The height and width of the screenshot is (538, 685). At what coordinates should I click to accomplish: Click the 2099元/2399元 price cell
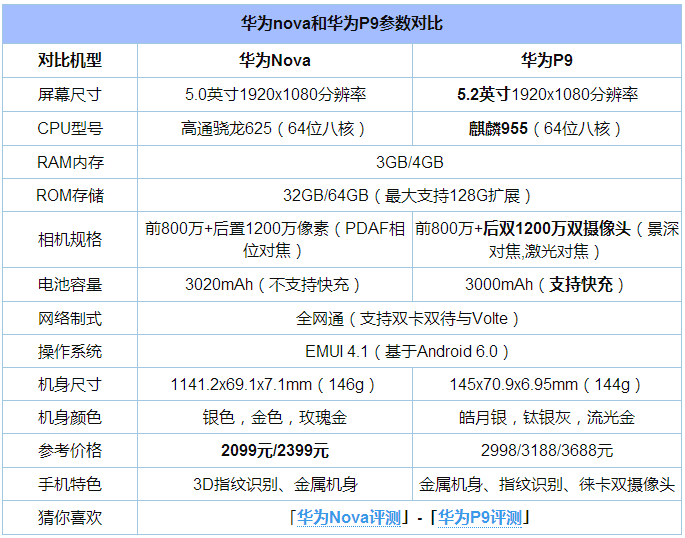[x=275, y=451]
